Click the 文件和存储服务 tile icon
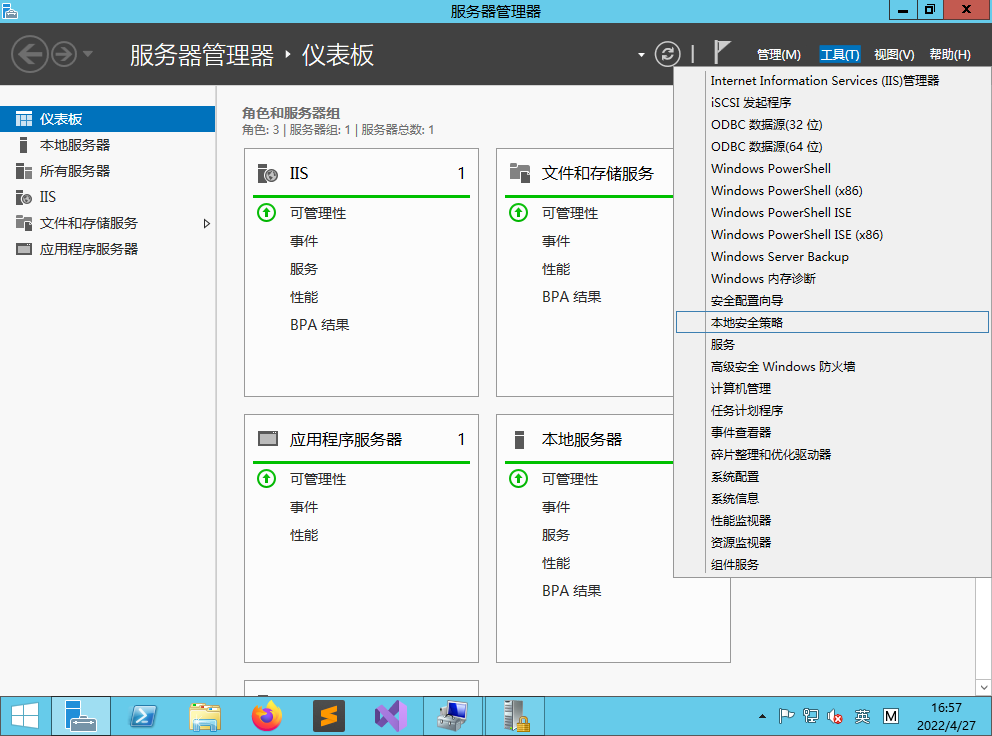The image size is (992, 736). [519, 173]
